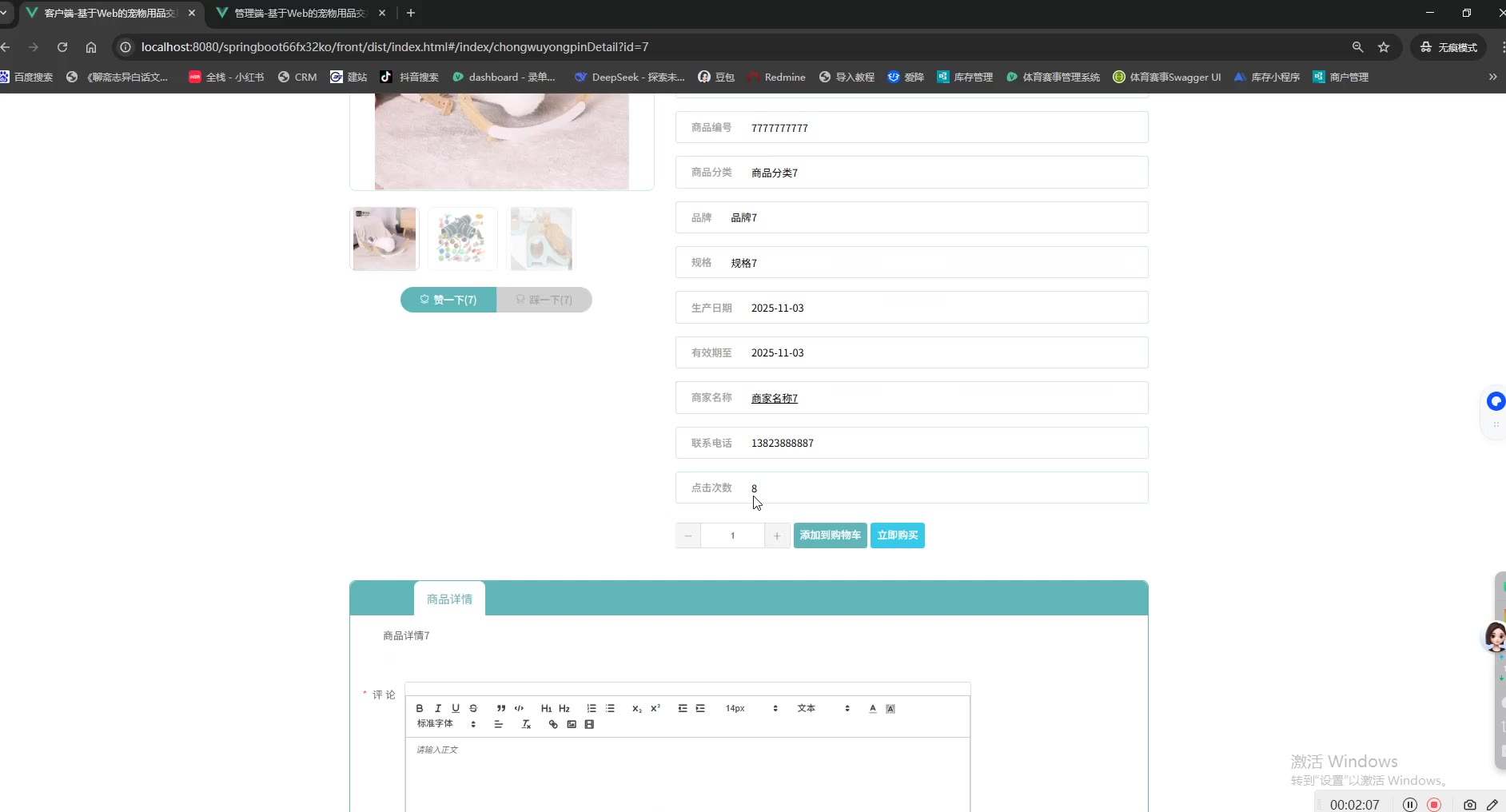Insert a code block in comment editor
Screen dimensions: 1506x812
519,708
